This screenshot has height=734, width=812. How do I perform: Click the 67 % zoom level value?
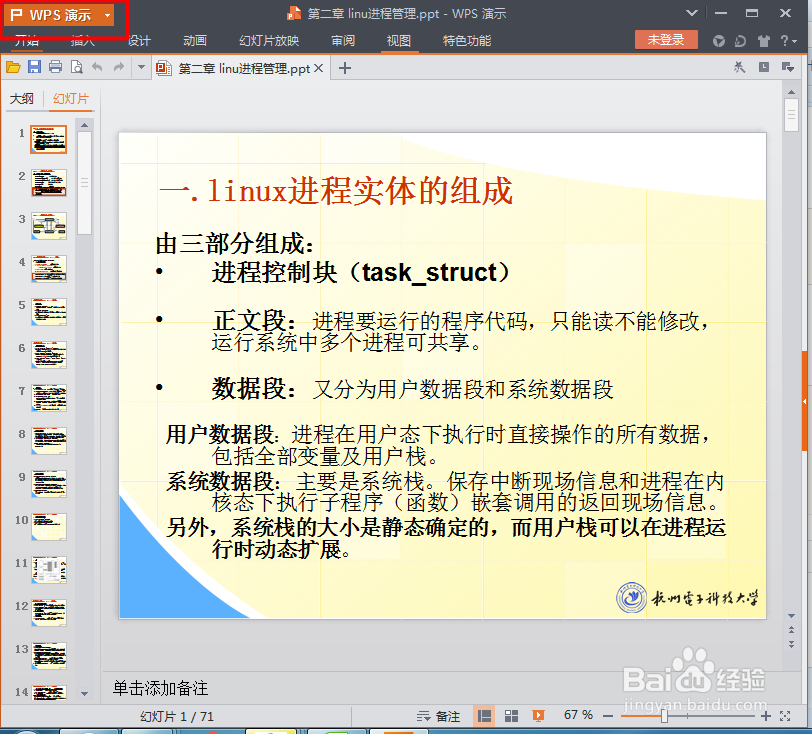coord(578,715)
